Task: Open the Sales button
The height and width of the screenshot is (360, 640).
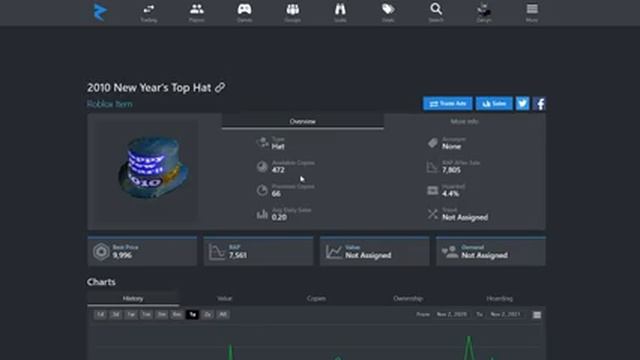Action: click(494, 104)
